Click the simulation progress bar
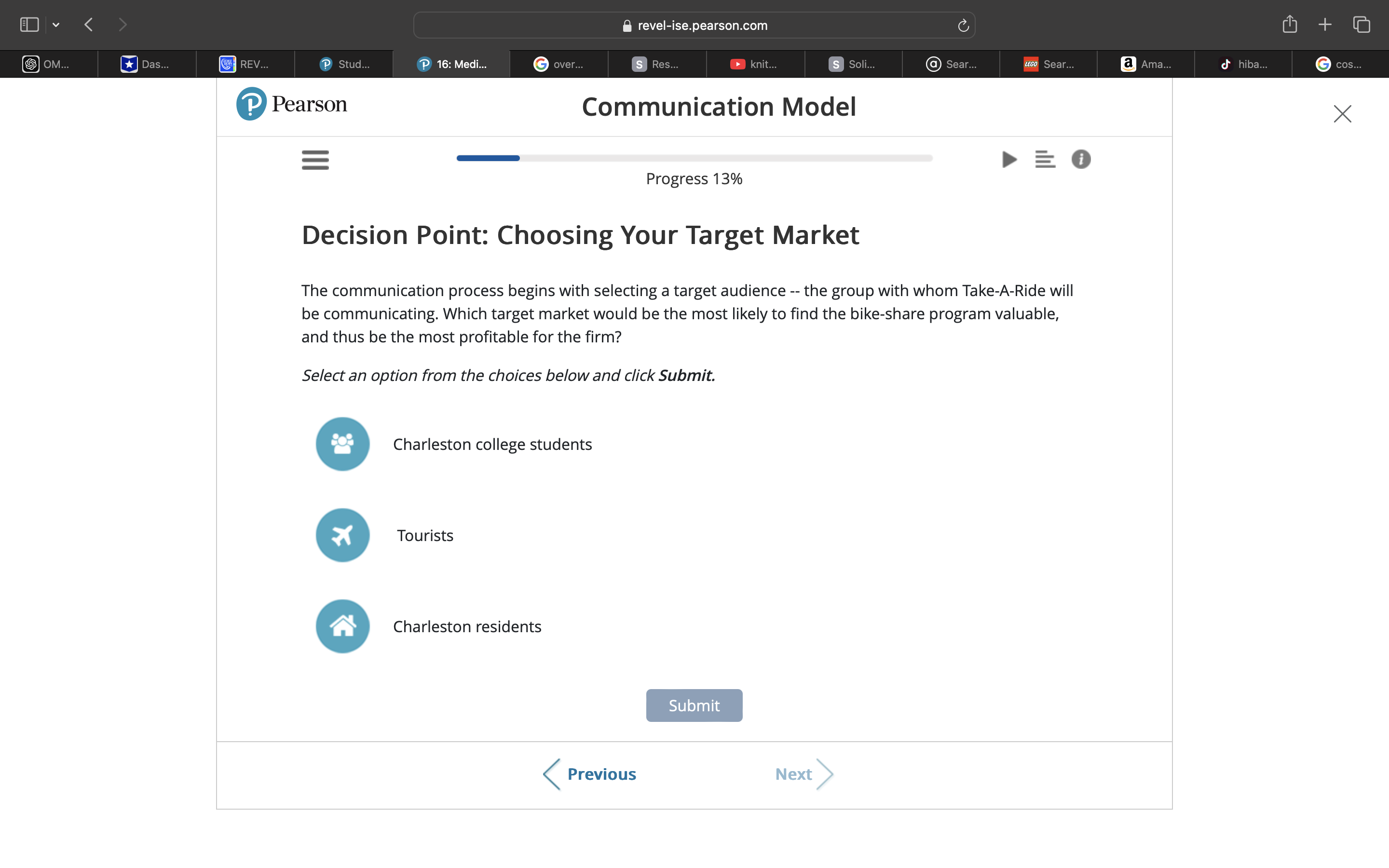 coord(694,158)
